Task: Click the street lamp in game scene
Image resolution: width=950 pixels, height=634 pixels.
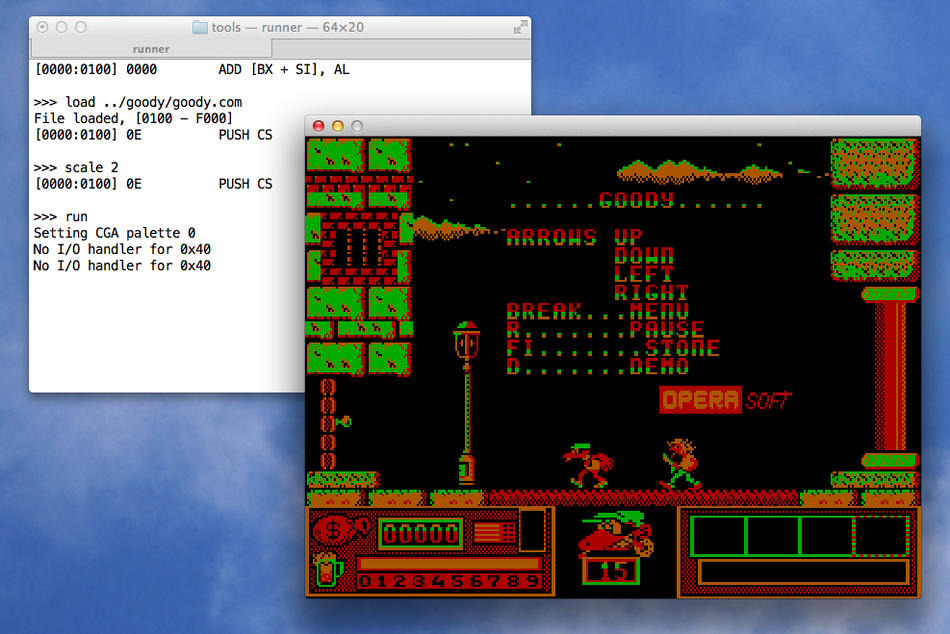Action: point(467,402)
